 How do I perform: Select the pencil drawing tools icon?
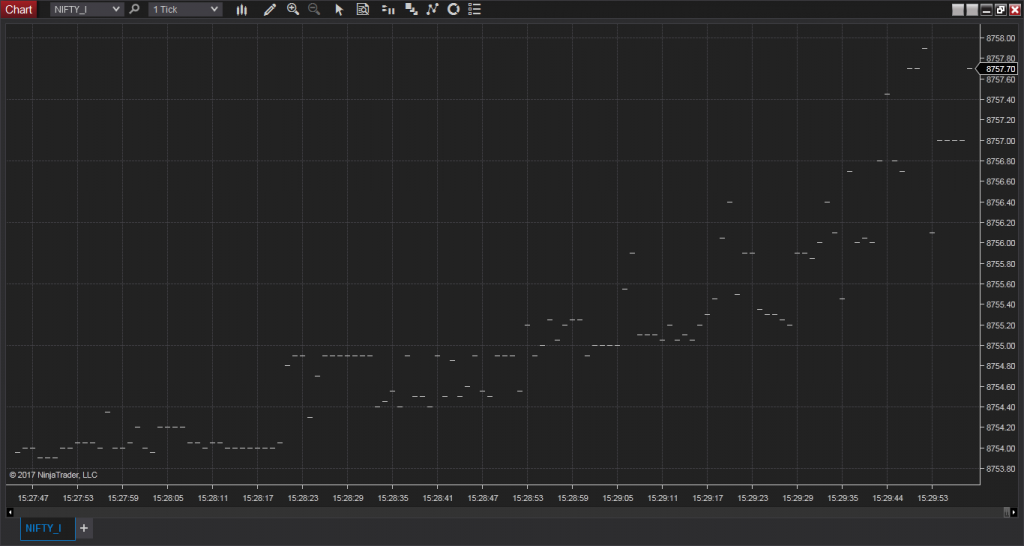[x=269, y=9]
